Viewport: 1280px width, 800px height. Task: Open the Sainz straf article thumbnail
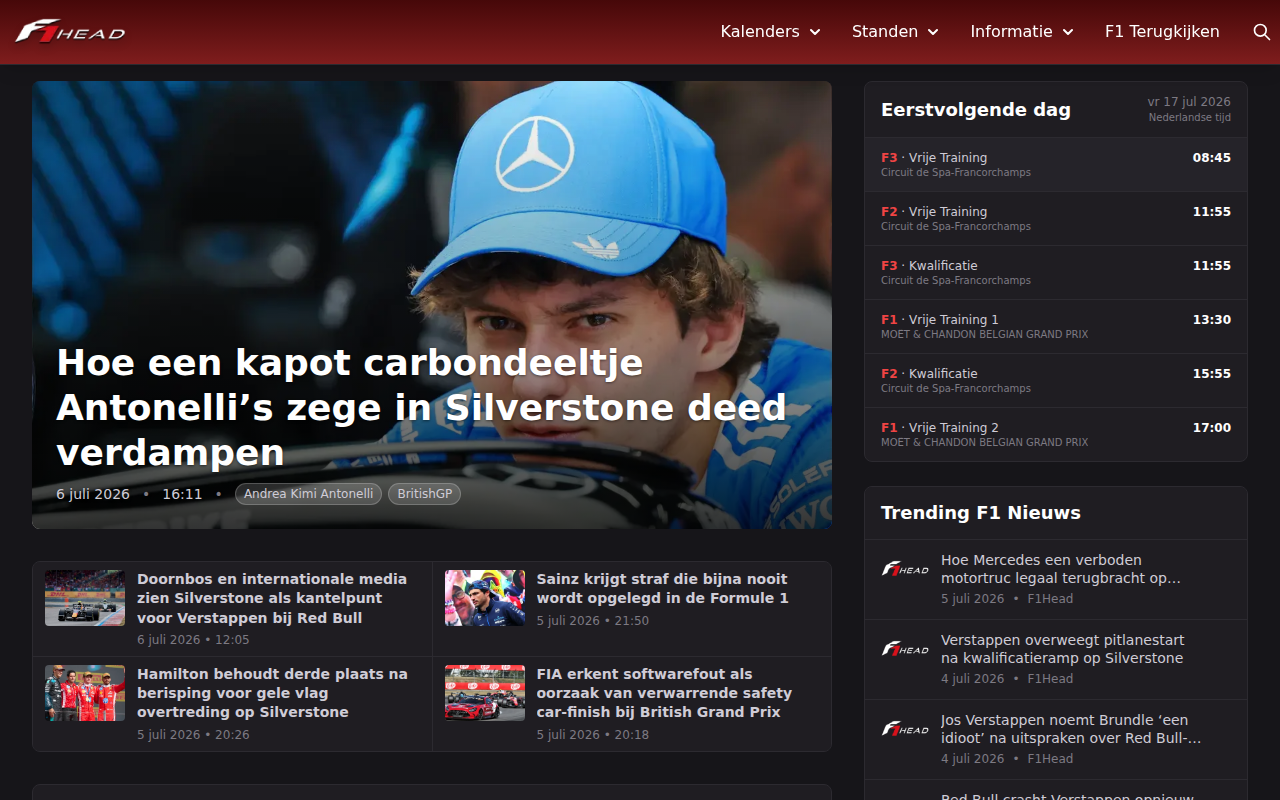tap(485, 598)
